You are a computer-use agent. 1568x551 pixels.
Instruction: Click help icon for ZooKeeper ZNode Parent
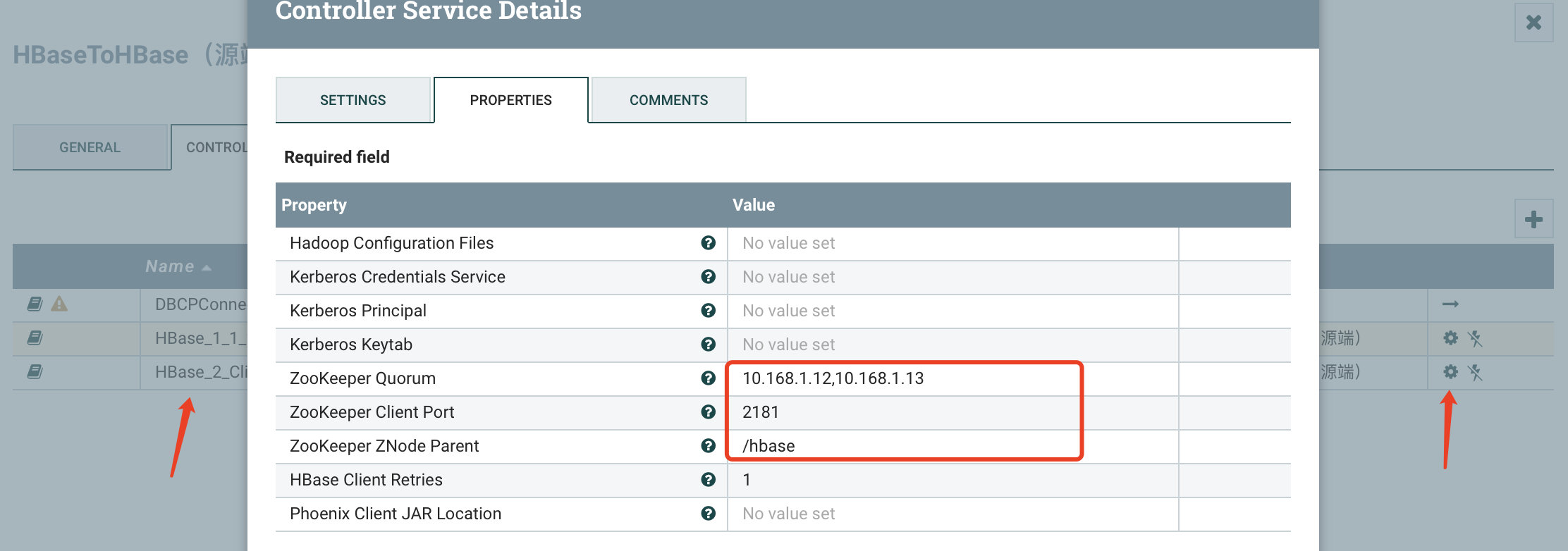click(709, 446)
